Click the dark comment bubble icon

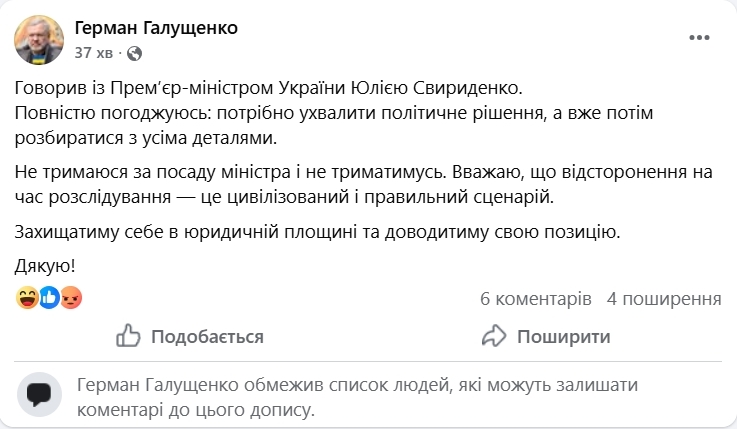pyautogui.click(x=40, y=397)
